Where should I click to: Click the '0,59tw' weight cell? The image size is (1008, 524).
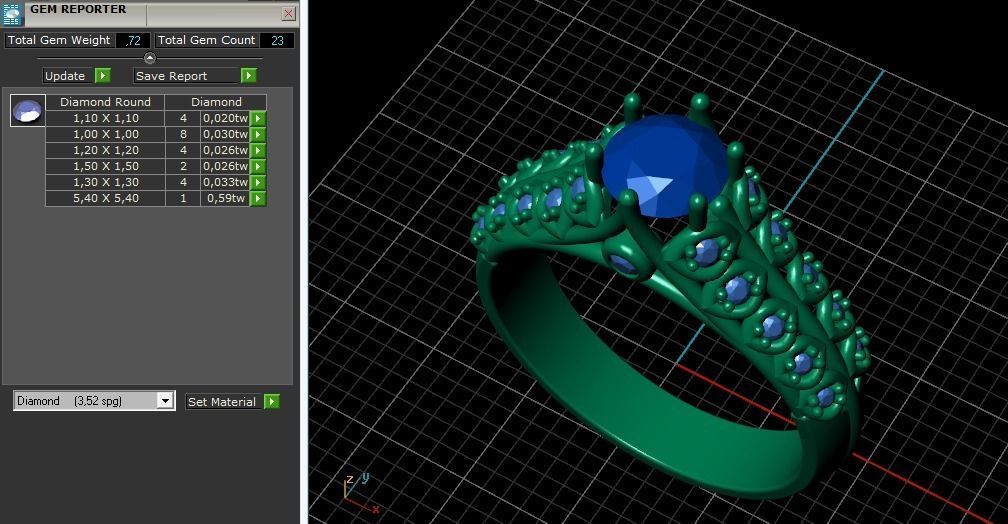pyautogui.click(x=225, y=199)
